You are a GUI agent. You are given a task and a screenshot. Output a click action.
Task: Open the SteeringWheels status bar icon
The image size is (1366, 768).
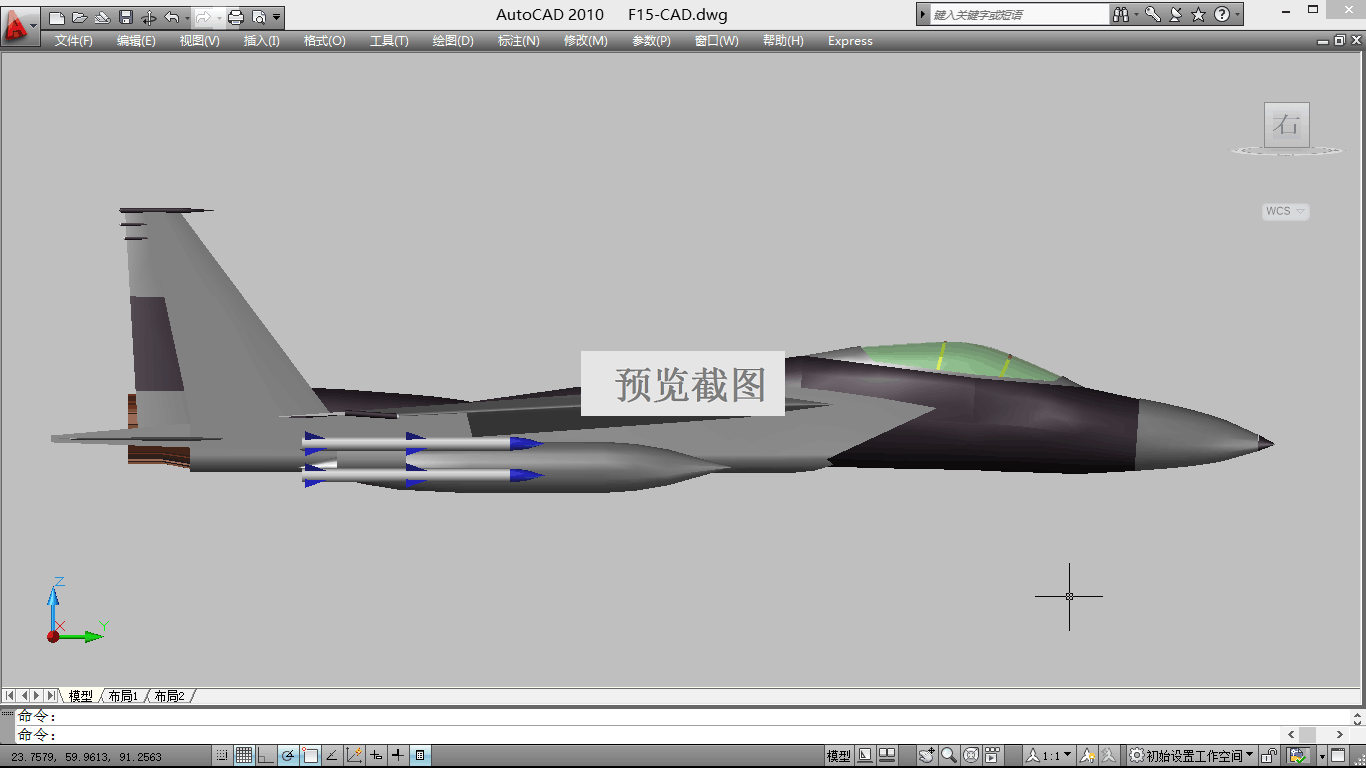[971, 756]
